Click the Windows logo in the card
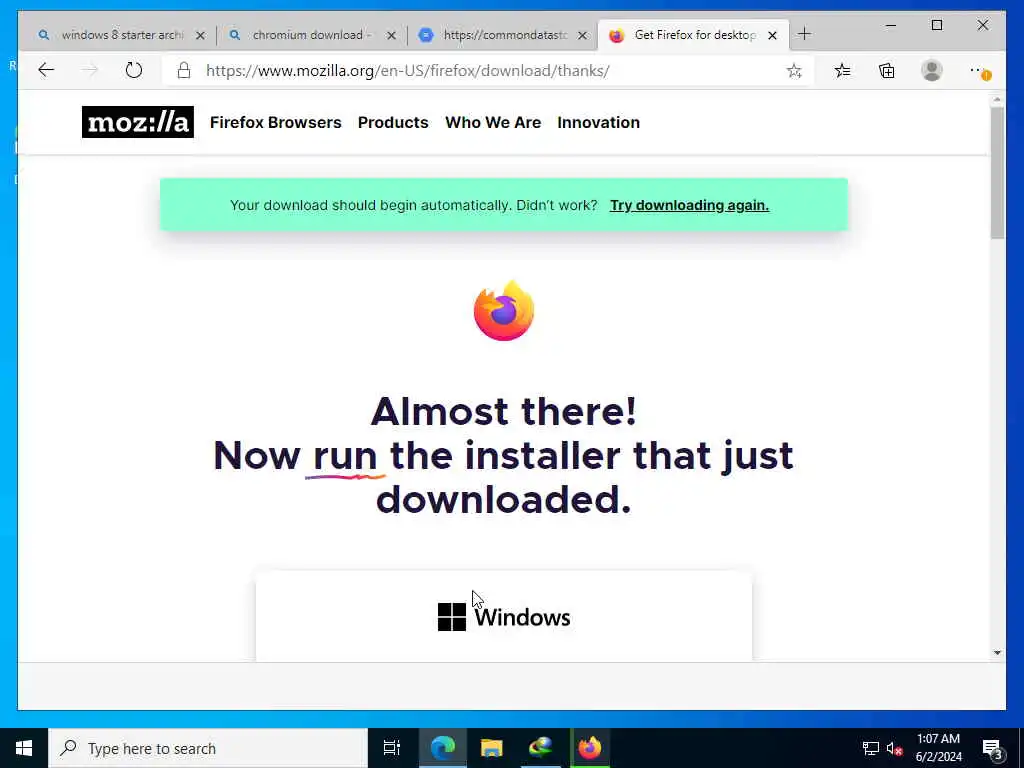1024x768 pixels. coord(451,617)
